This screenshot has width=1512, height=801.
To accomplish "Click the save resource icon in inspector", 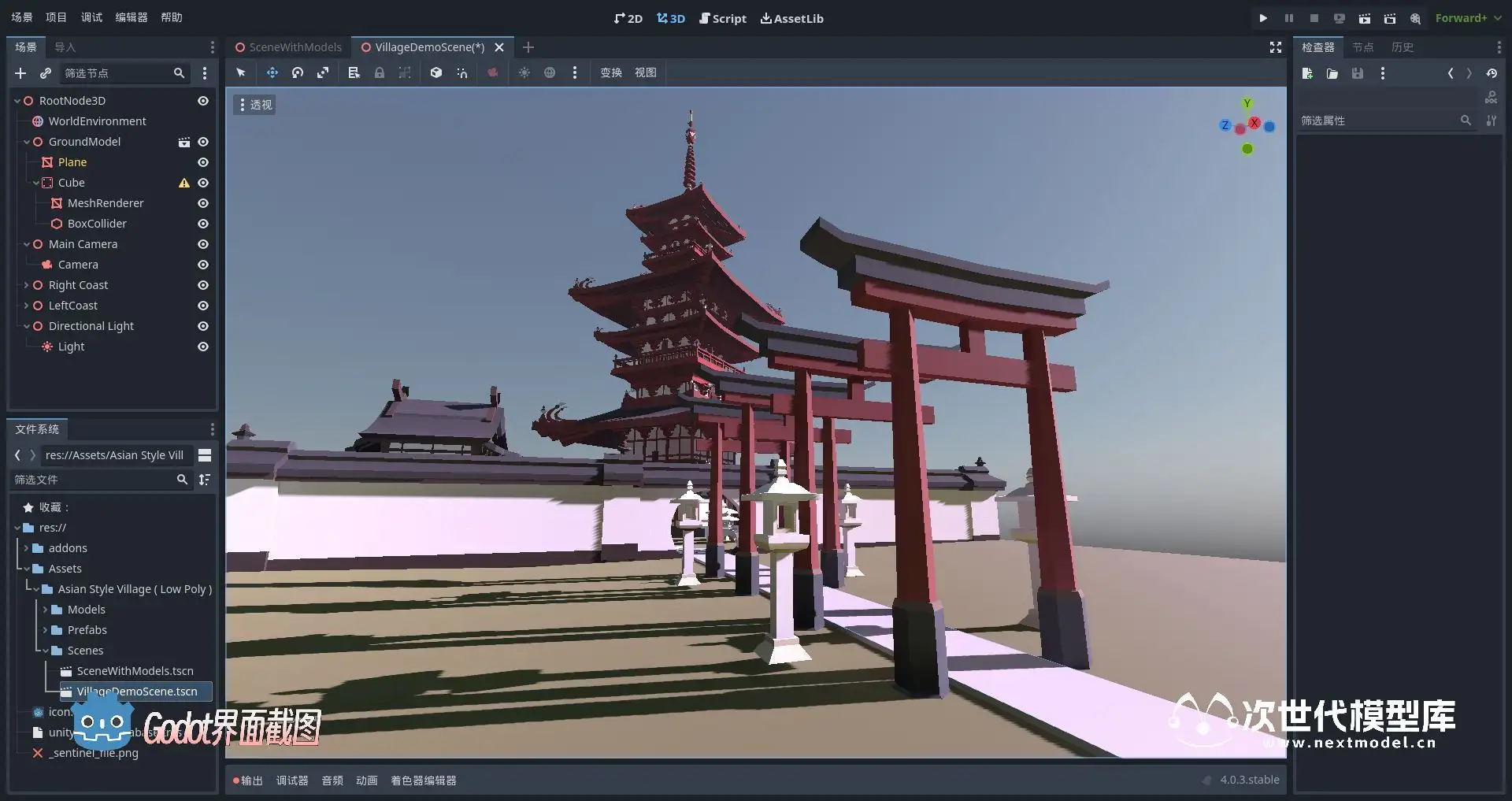I will coord(1358,73).
